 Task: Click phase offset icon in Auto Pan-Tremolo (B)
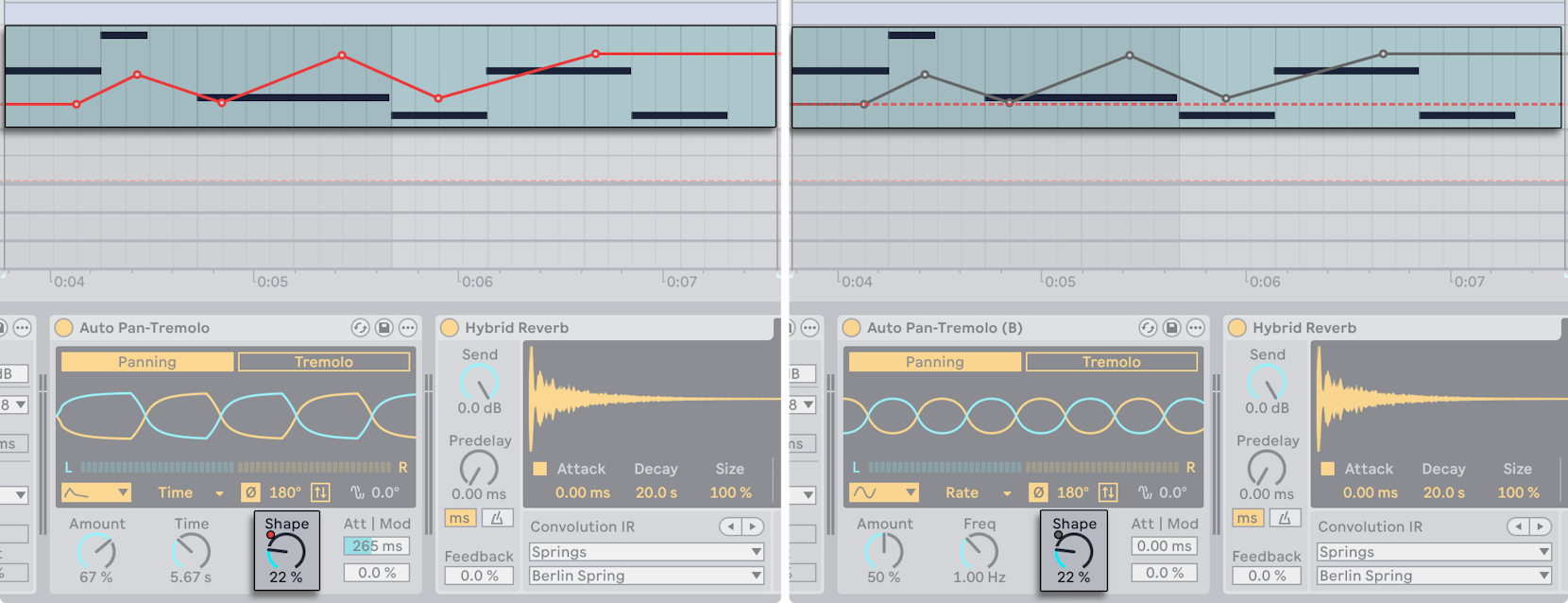point(1146,492)
